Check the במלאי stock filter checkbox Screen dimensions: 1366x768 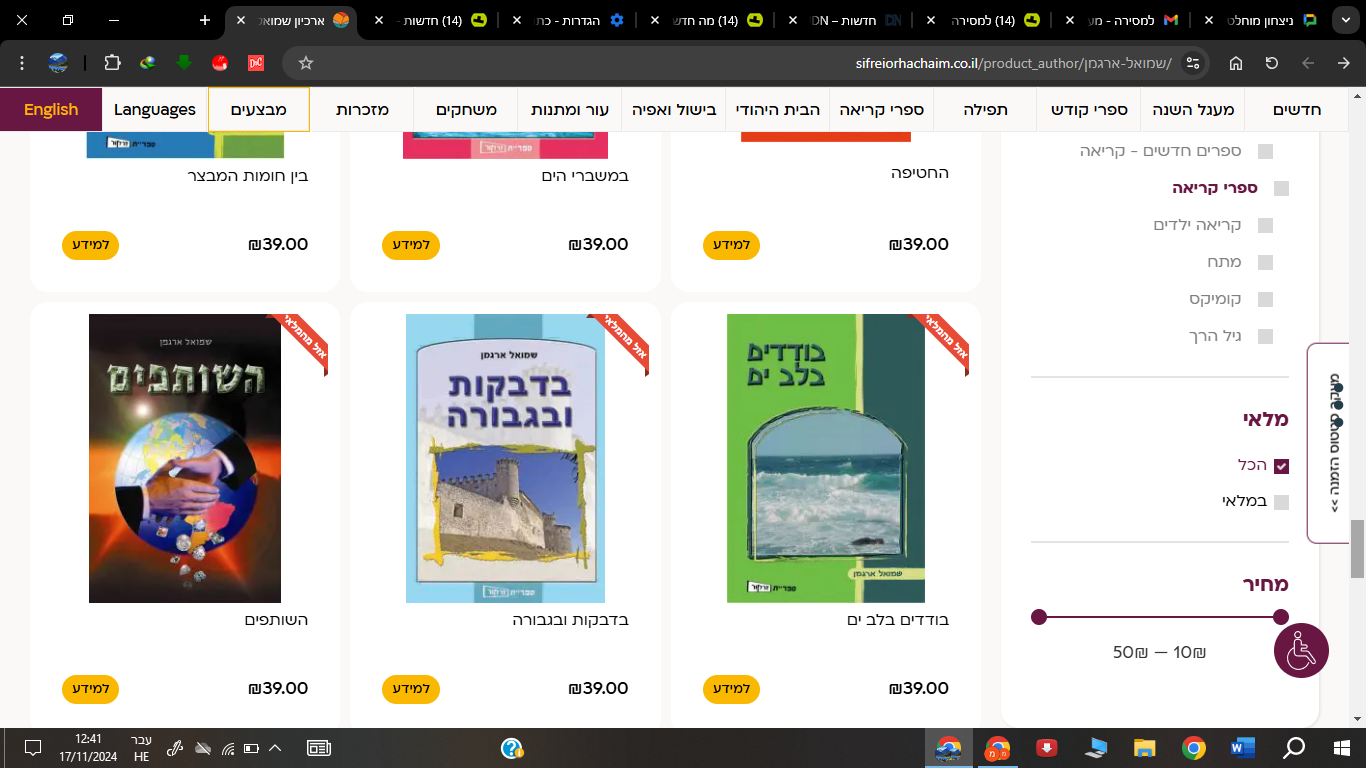(1281, 502)
